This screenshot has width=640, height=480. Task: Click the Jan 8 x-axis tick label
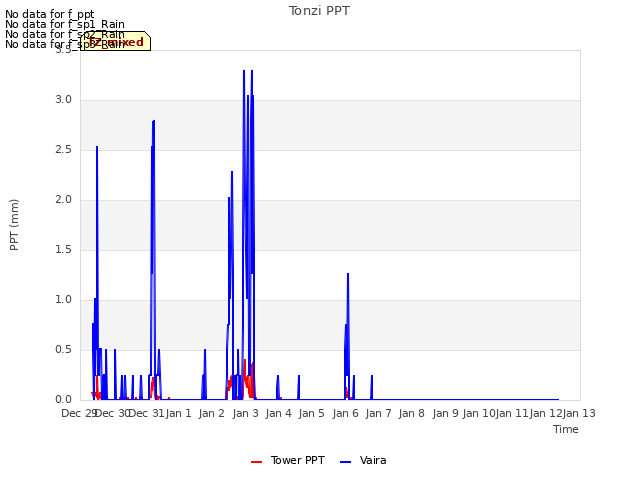tap(411, 413)
